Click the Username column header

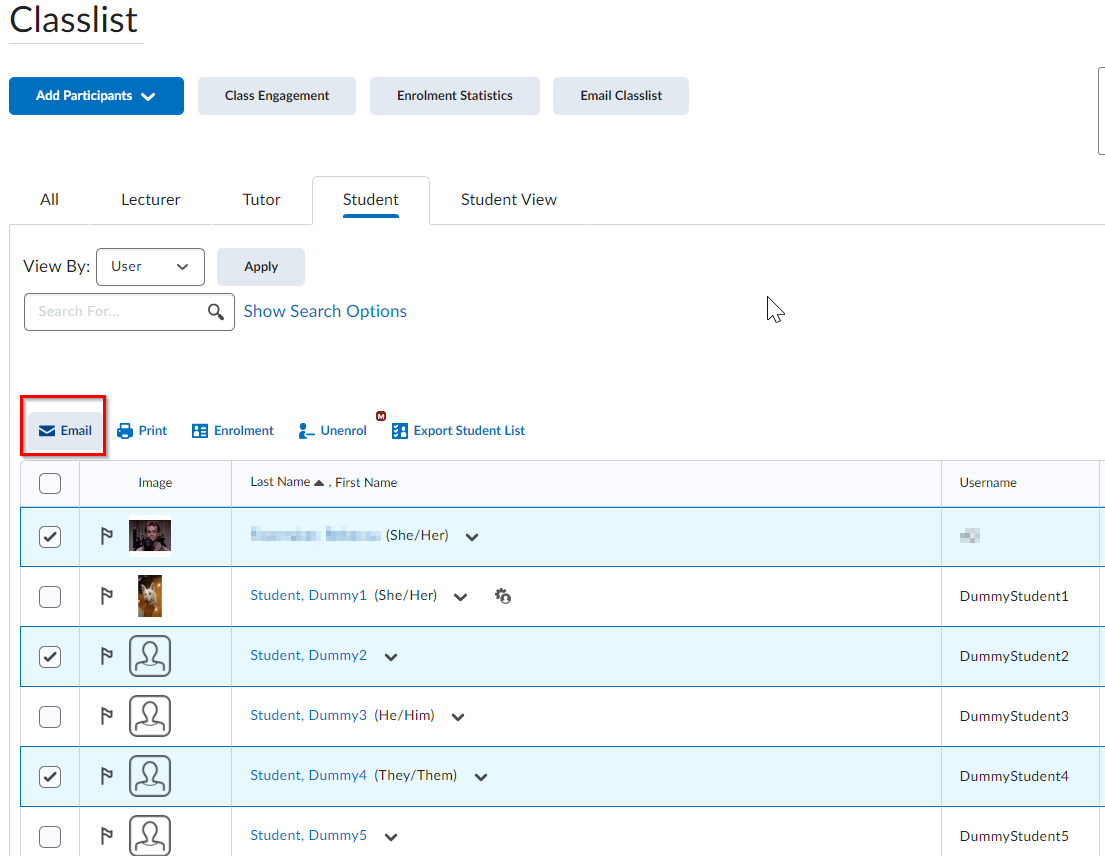988,483
